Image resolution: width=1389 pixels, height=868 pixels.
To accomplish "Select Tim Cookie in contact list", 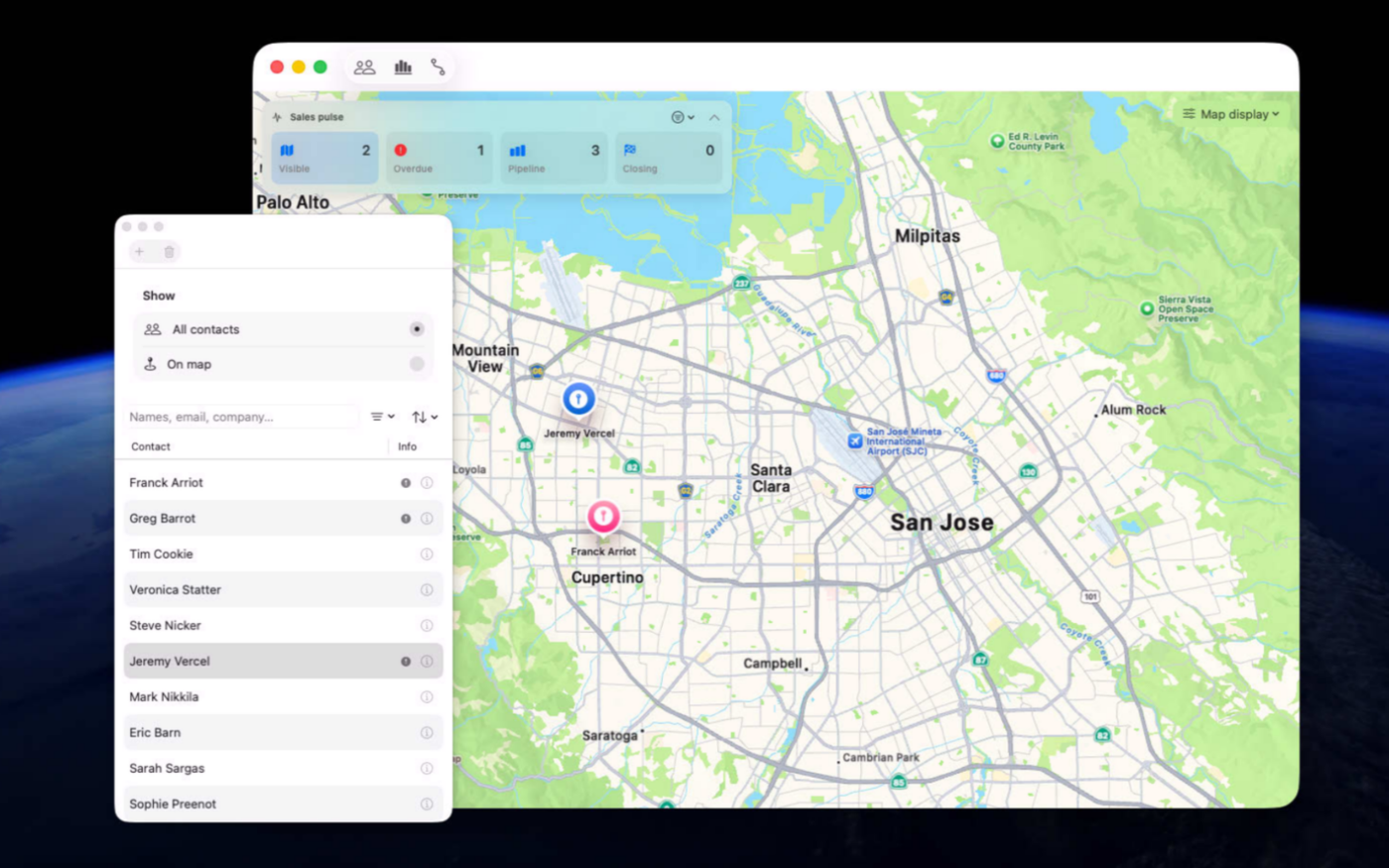I will click(x=284, y=554).
